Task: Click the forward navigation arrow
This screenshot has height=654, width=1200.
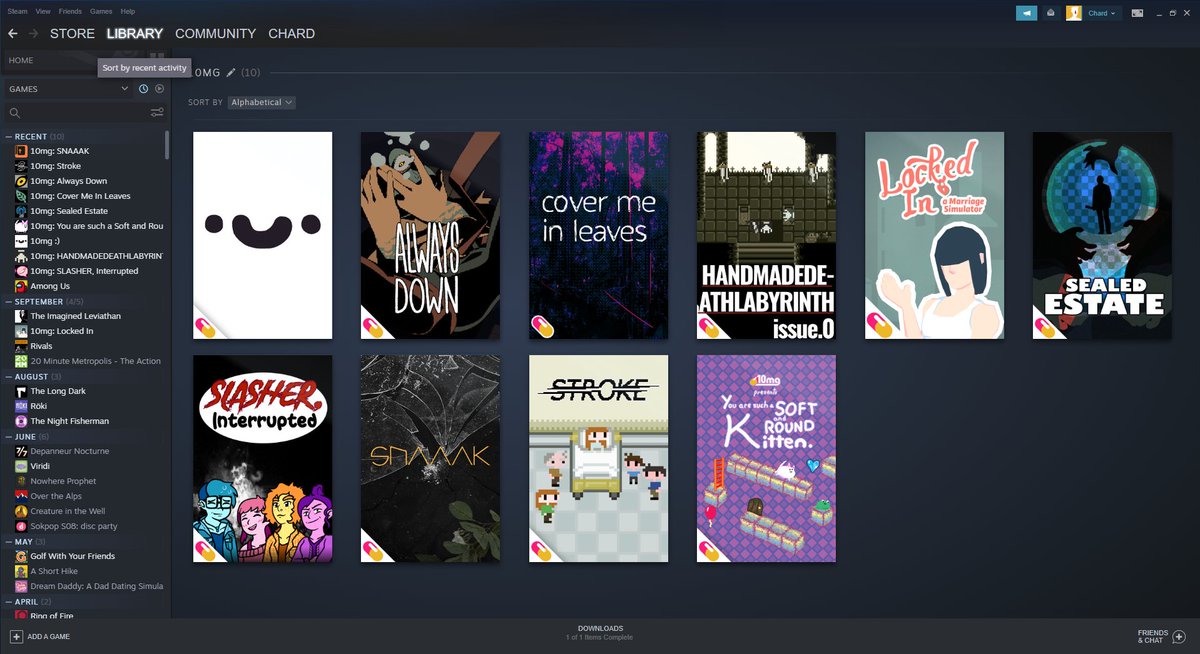Action: pyautogui.click(x=34, y=34)
